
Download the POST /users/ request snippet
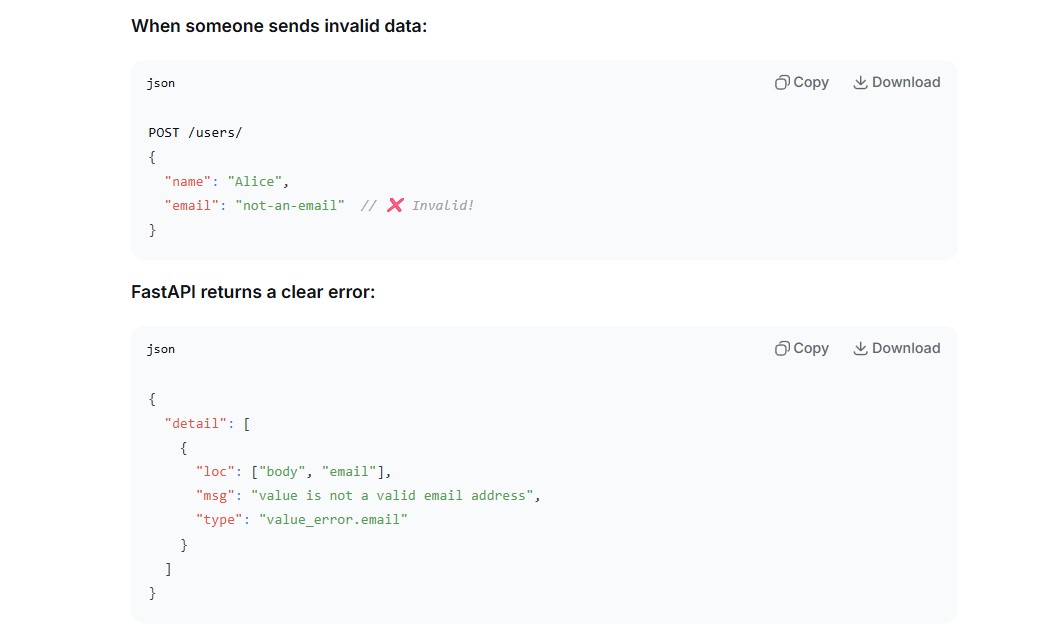[x=897, y=82]
